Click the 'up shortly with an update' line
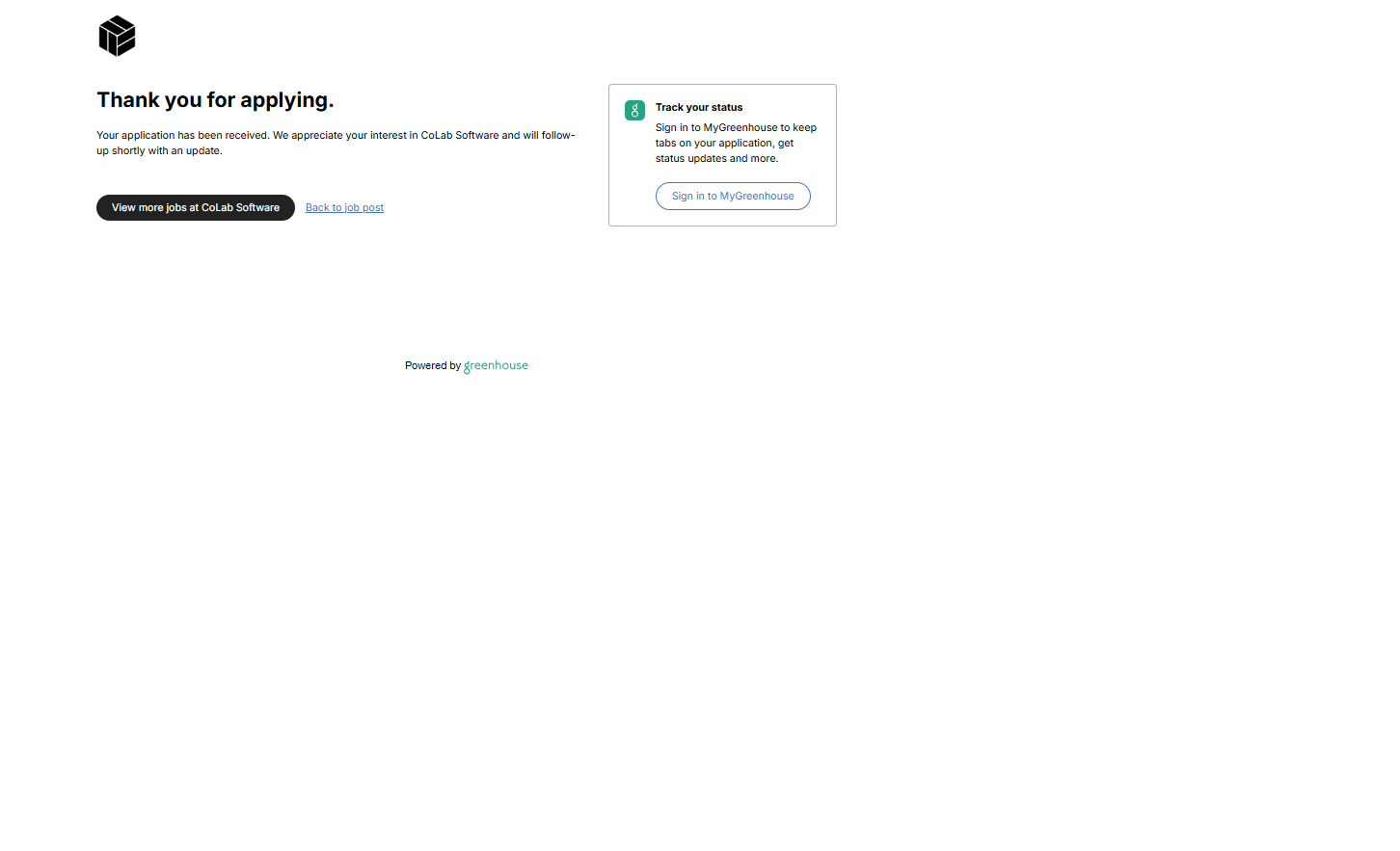 (159, 151)
